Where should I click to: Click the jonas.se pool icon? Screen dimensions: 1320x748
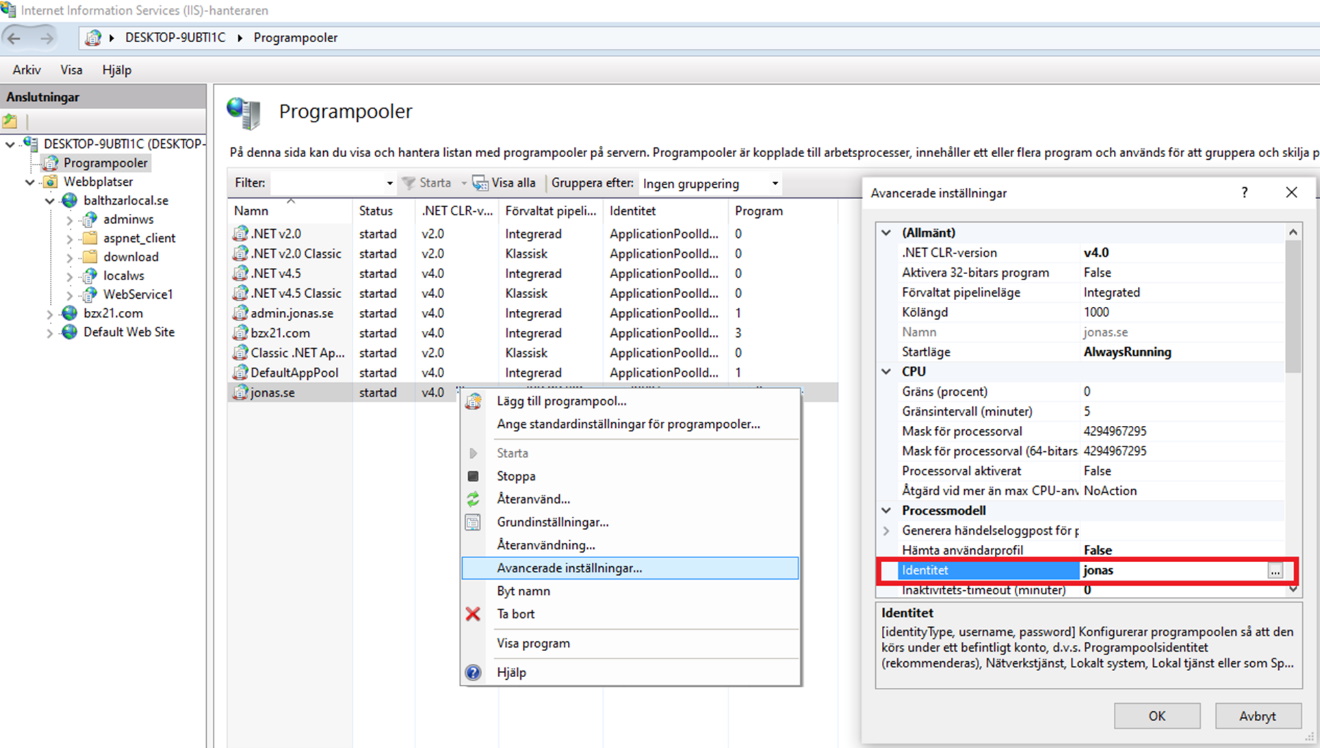[x=240, y=393]
